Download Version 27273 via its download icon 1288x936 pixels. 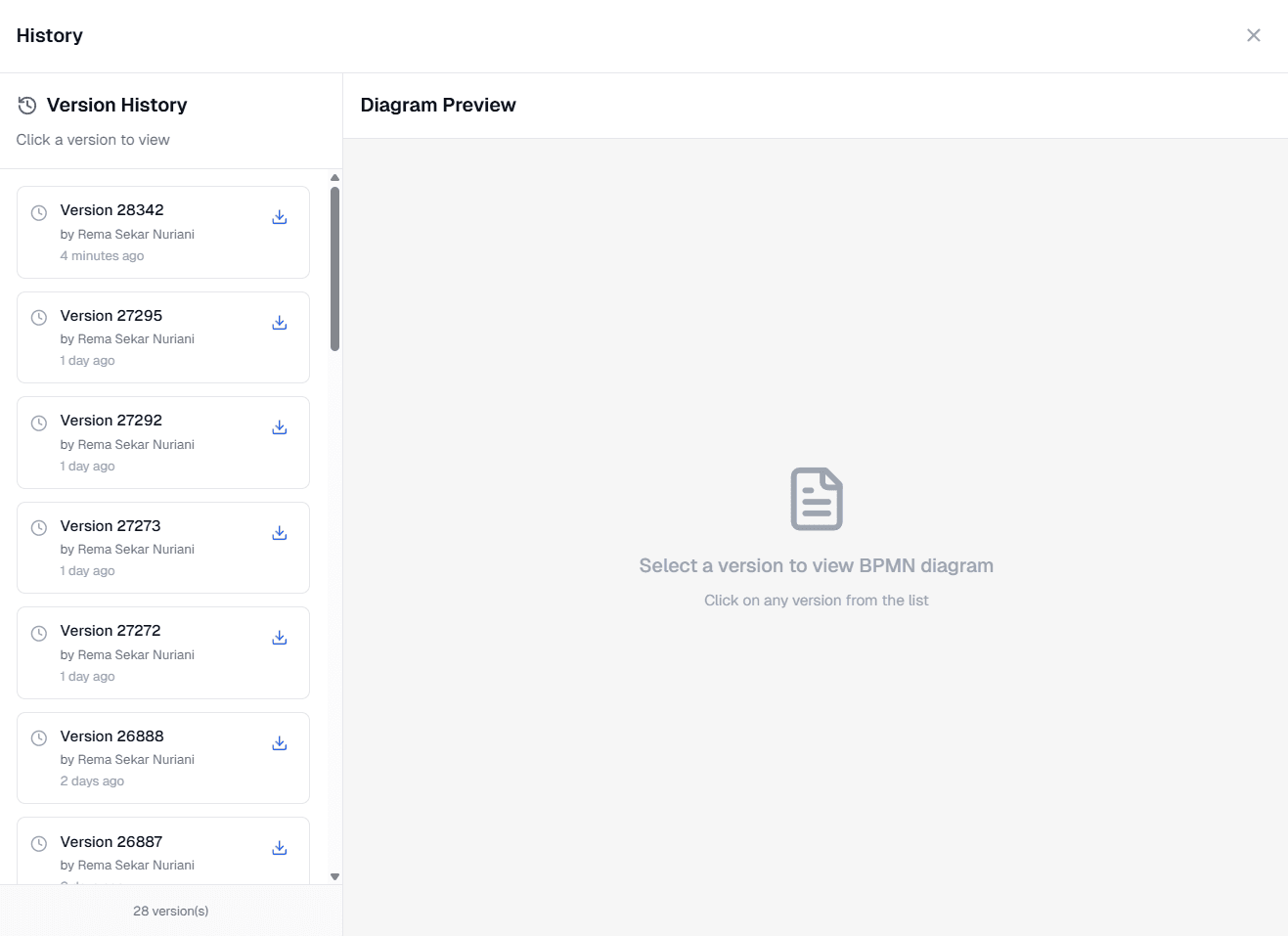(x=280, y=533)
